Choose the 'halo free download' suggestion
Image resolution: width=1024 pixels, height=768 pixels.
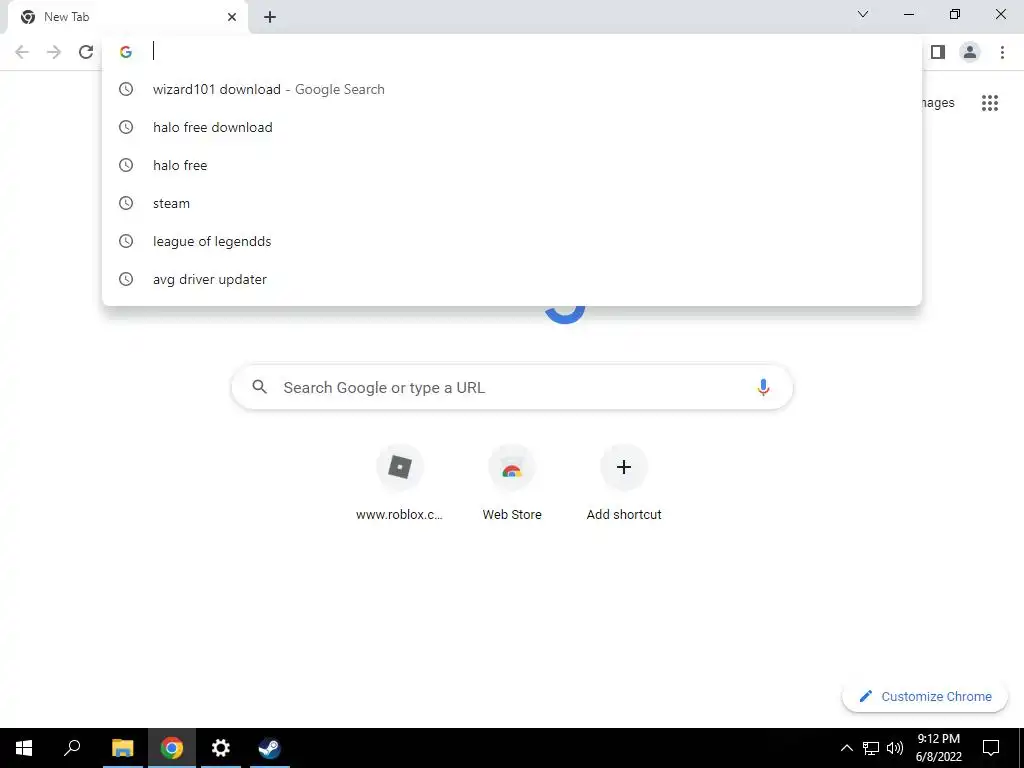pyautogui.click(x=512, y=127)
